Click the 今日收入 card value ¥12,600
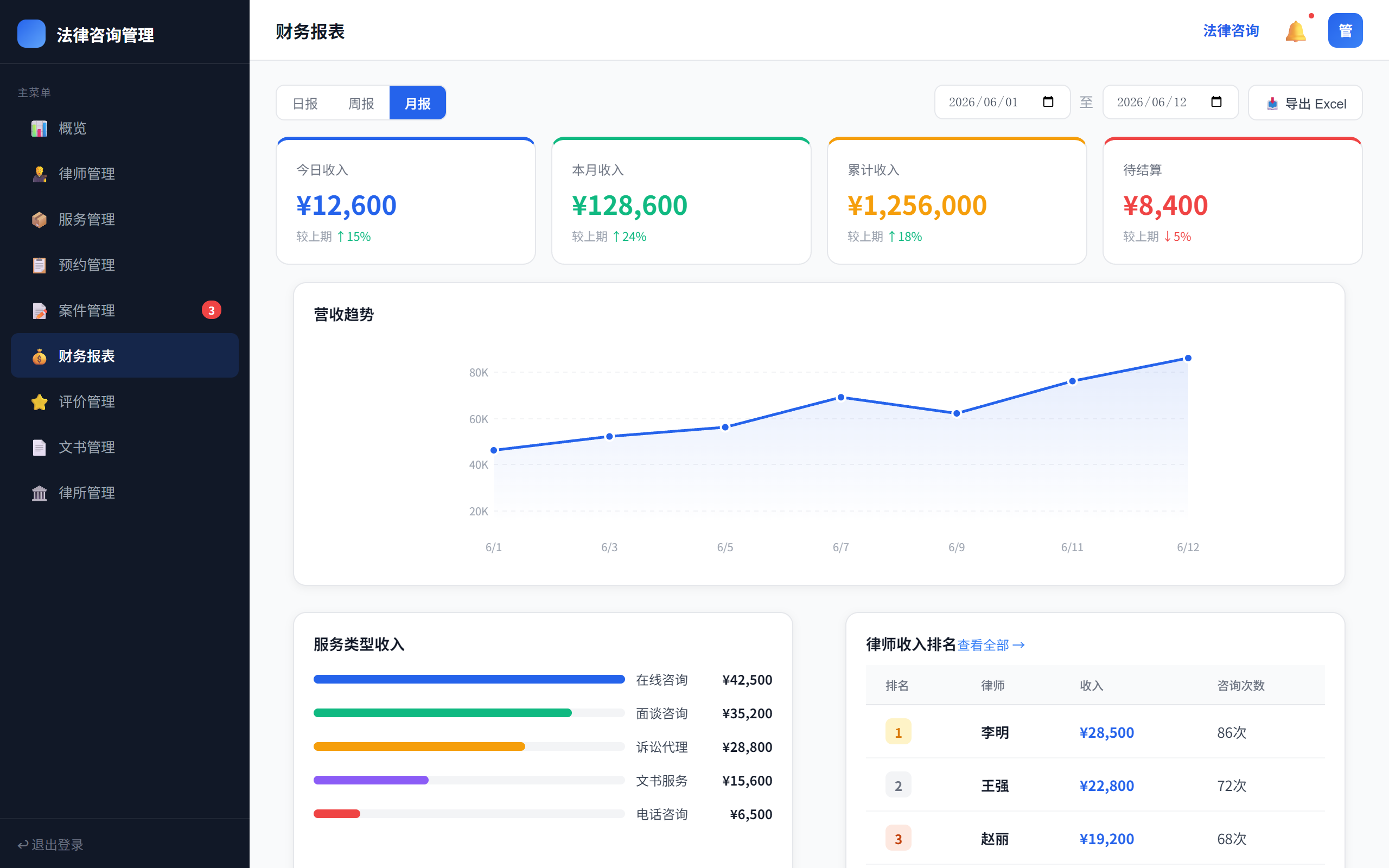This screenshot has width=1389, height=868. (346, 206)
